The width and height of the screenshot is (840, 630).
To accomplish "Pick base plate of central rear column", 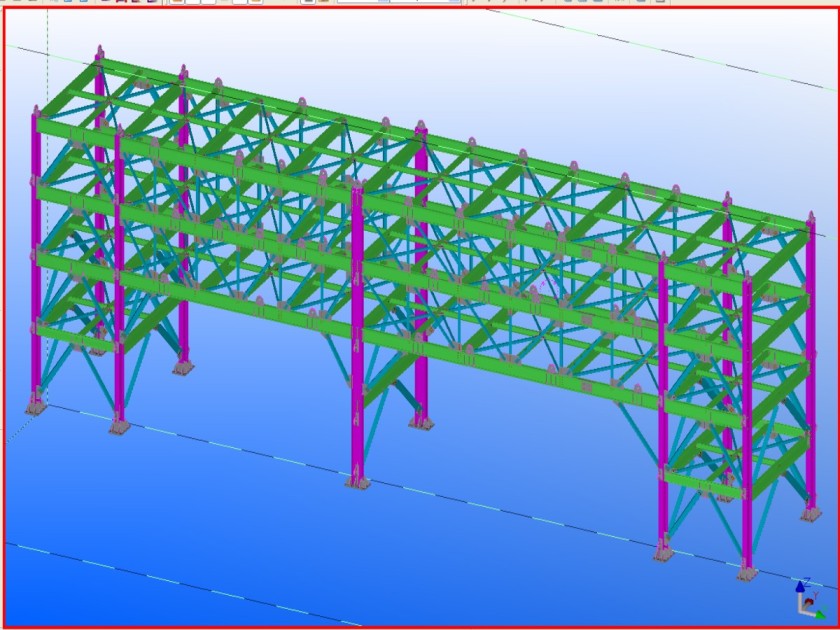I will click(421, 422).
